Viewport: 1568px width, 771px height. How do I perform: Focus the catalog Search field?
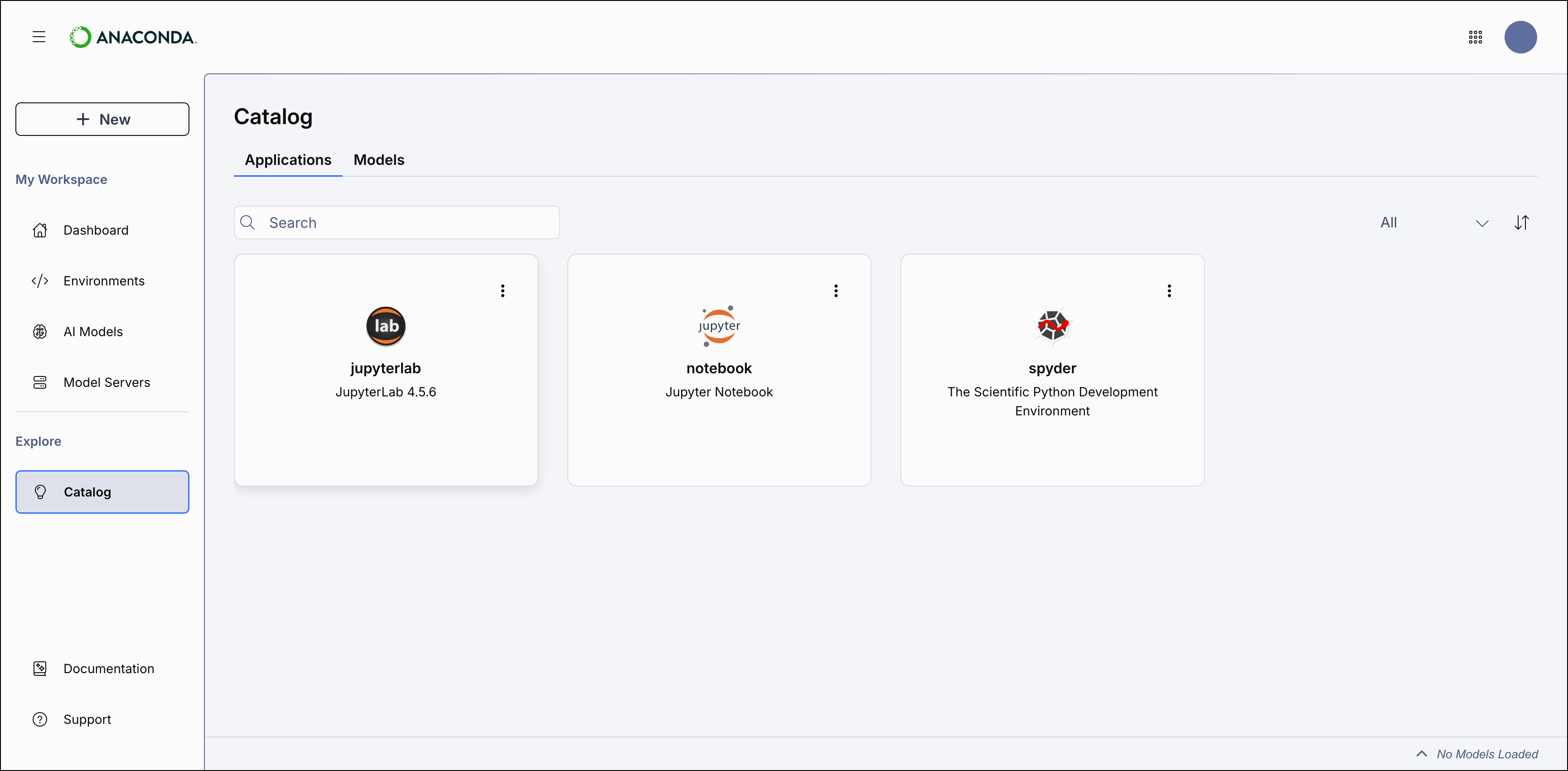point(397,223)
